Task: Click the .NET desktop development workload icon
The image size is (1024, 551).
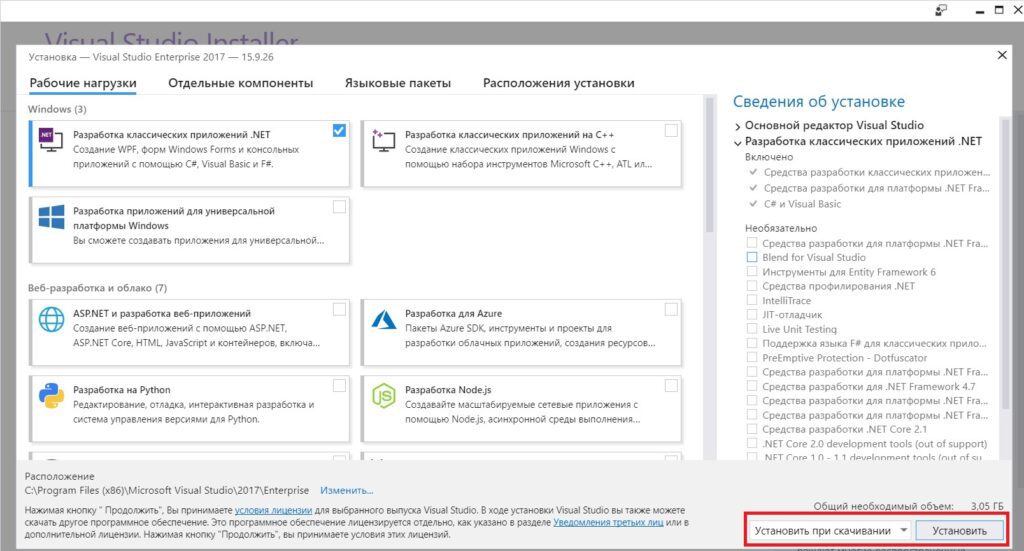Action: coord(51,140)
